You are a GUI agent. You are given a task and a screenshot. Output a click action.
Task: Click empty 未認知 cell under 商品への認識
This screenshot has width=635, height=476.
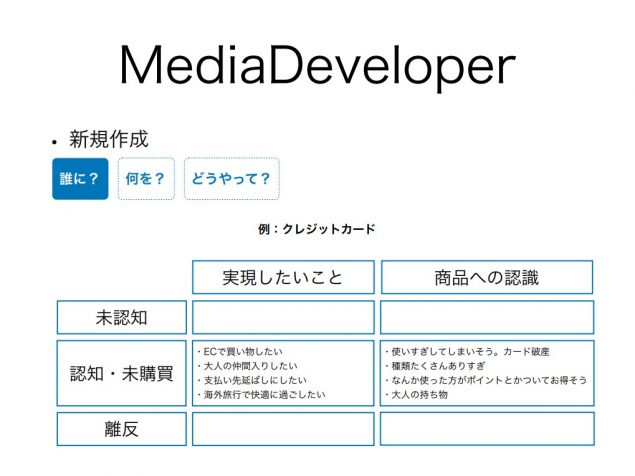point(486,317)
